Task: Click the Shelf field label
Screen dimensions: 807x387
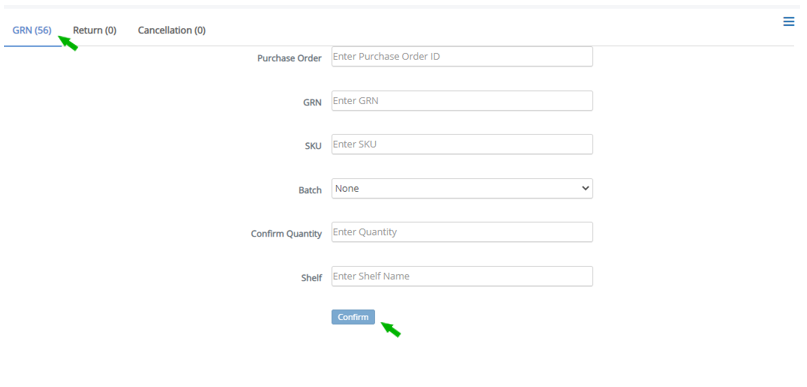Action: (311, 278)
